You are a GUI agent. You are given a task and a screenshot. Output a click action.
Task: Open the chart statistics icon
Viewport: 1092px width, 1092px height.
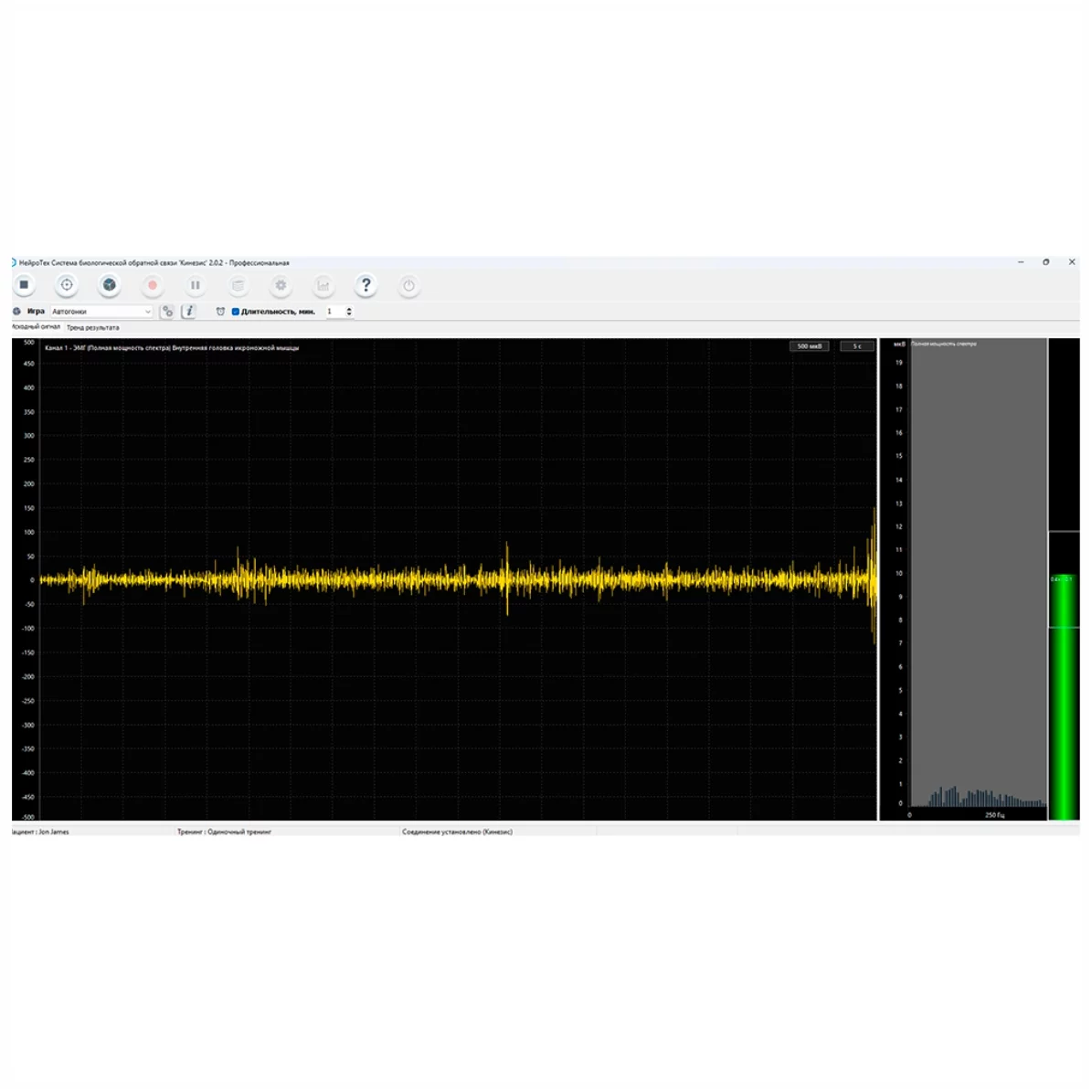[x=323, y=285]
